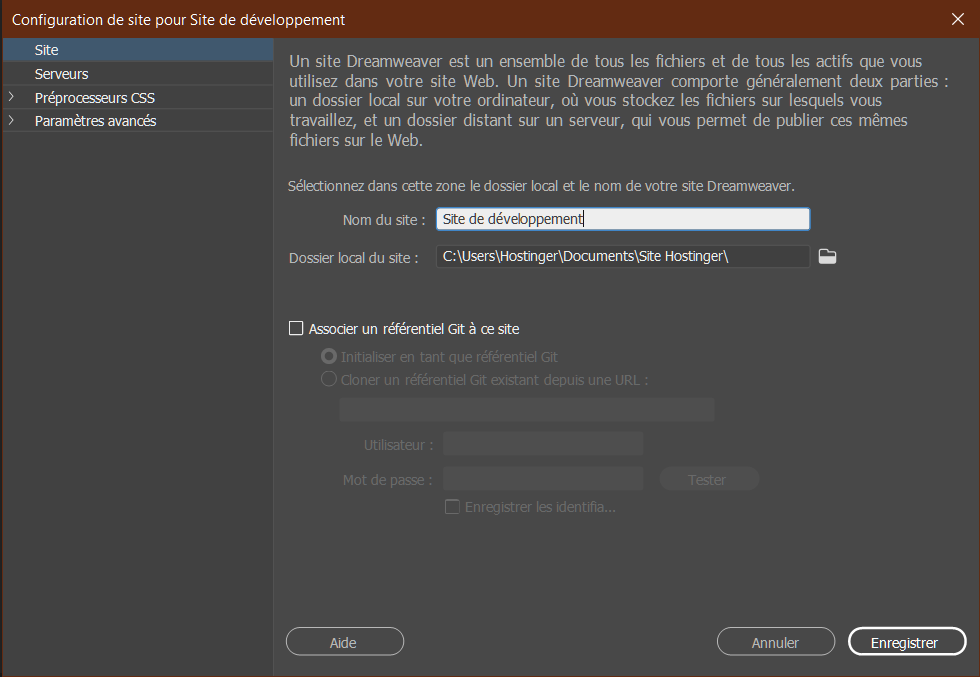980x677 pixels.
Task: Open the Préprocesseurs CSS settings
Action: 97,97
